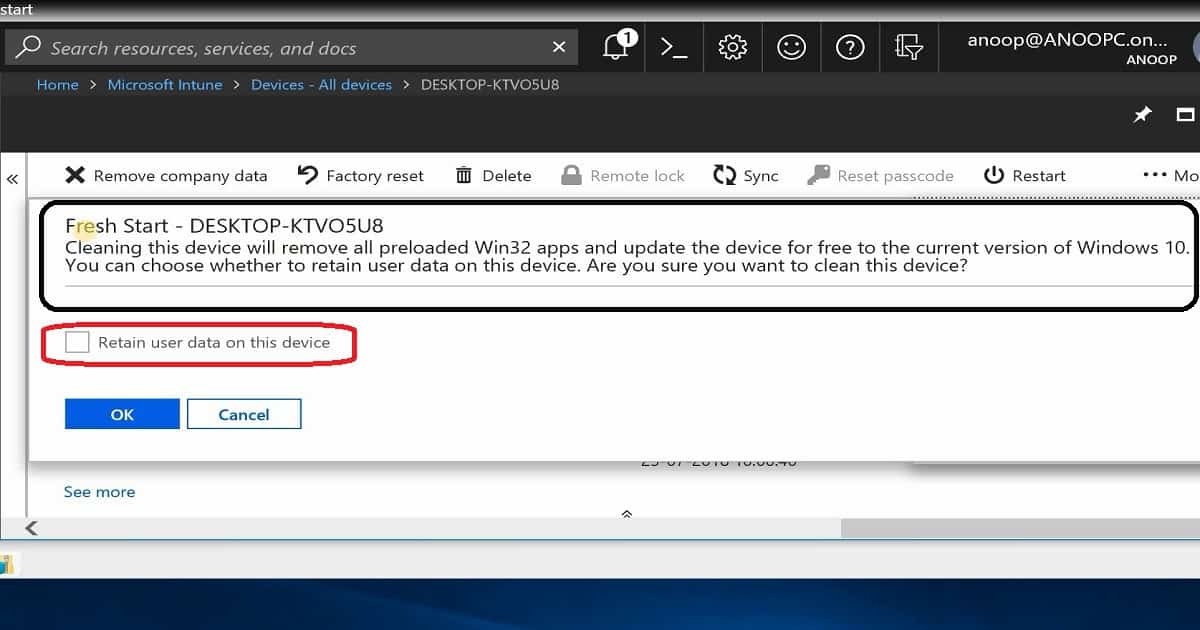Viewport: 1200px width, 630px height.
Task: Clear the search box with X
Action: tap(560, 47)
